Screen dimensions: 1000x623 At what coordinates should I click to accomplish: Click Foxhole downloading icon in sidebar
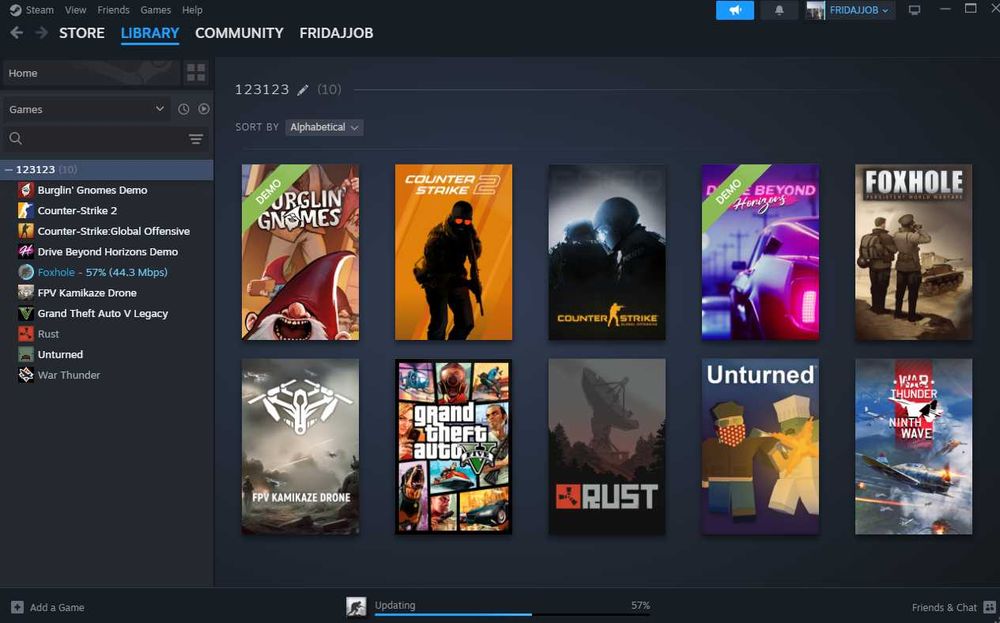(x=26, y=272)
